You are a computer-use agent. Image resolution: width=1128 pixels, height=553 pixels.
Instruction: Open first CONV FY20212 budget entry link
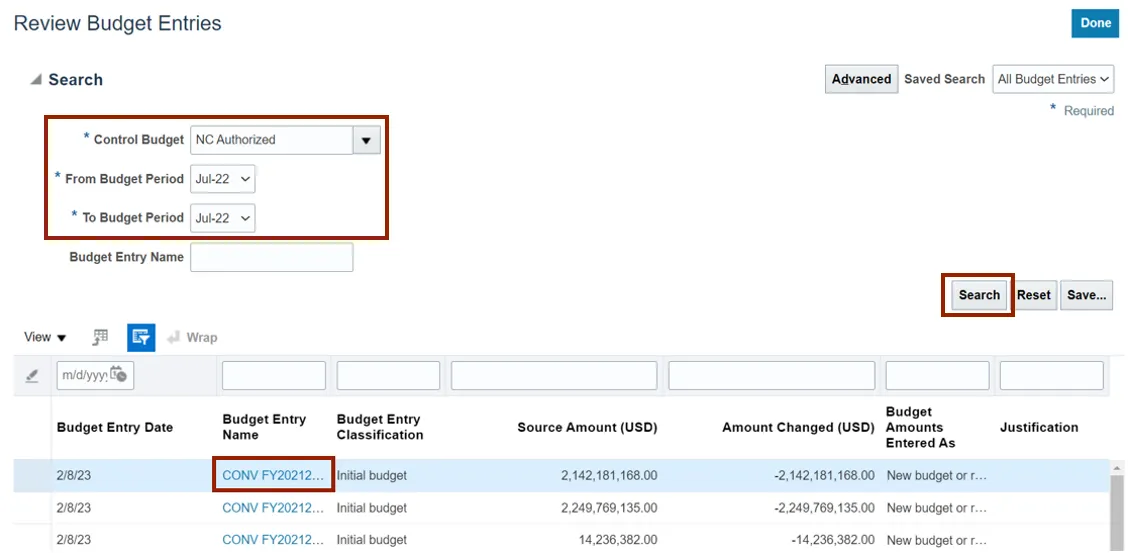click(274, 476)
